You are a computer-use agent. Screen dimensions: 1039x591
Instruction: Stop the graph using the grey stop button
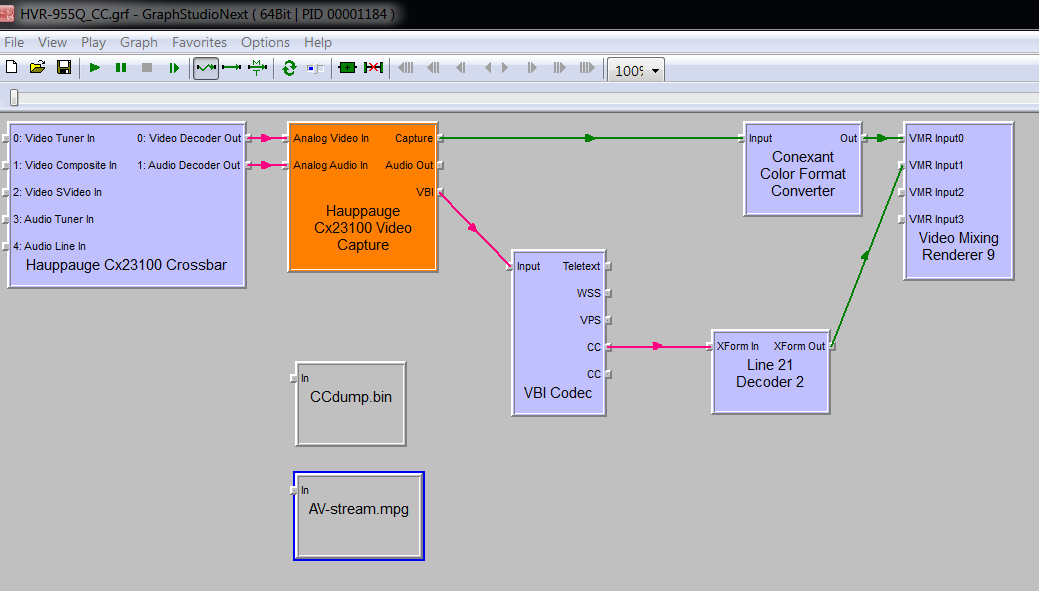147,68
